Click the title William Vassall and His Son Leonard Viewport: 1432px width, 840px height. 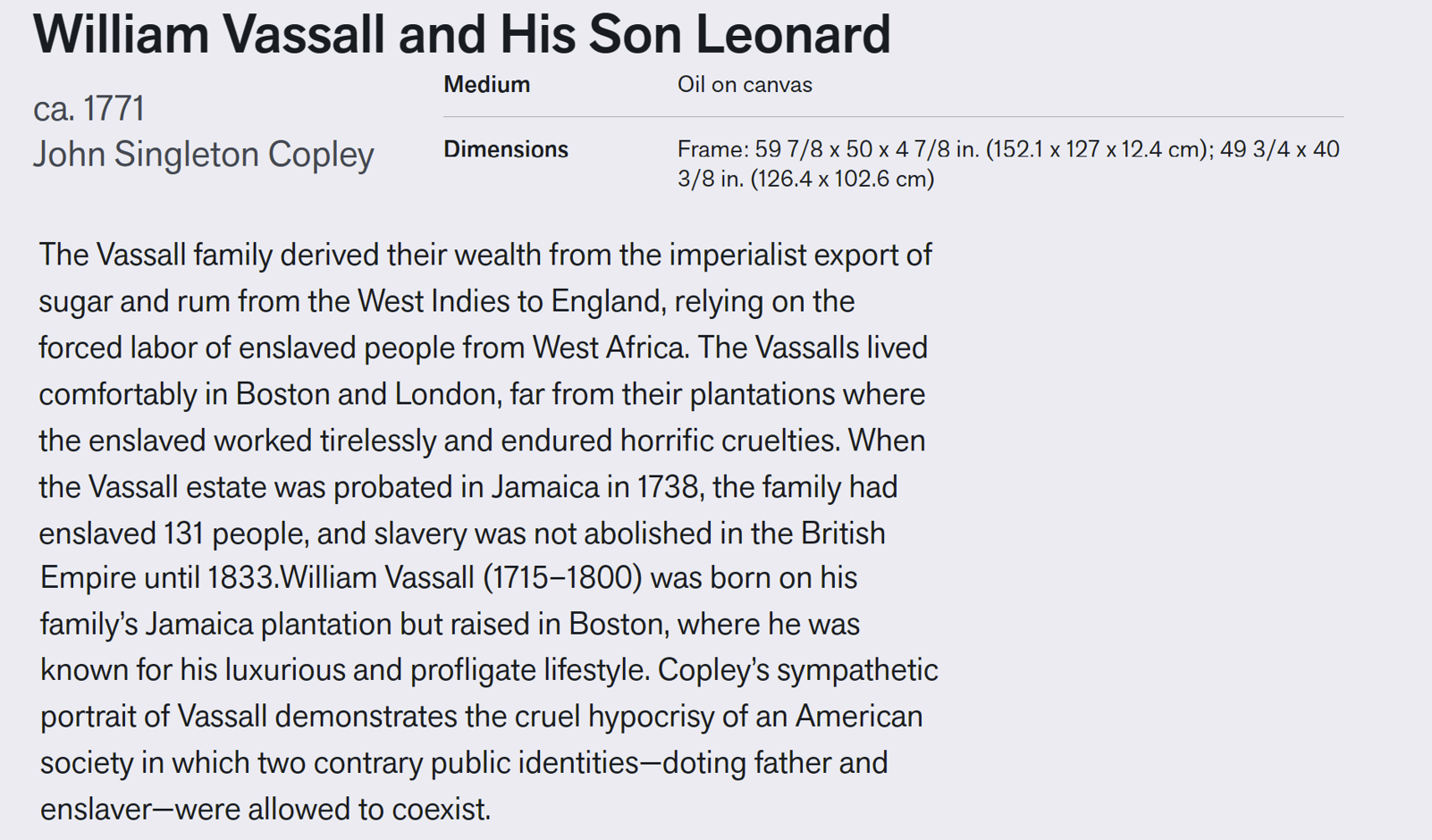click(x=462, y=35)
